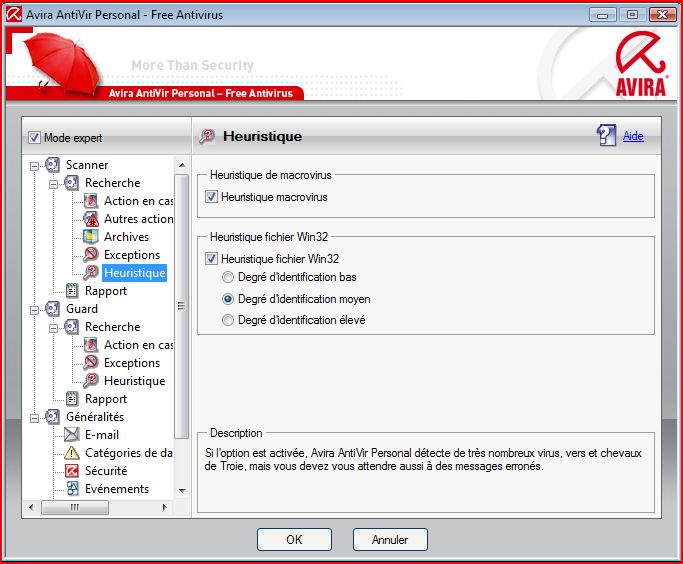The image size is (683, 564).
Task: Click the Aide help icon
Action: tap(606, 135)
